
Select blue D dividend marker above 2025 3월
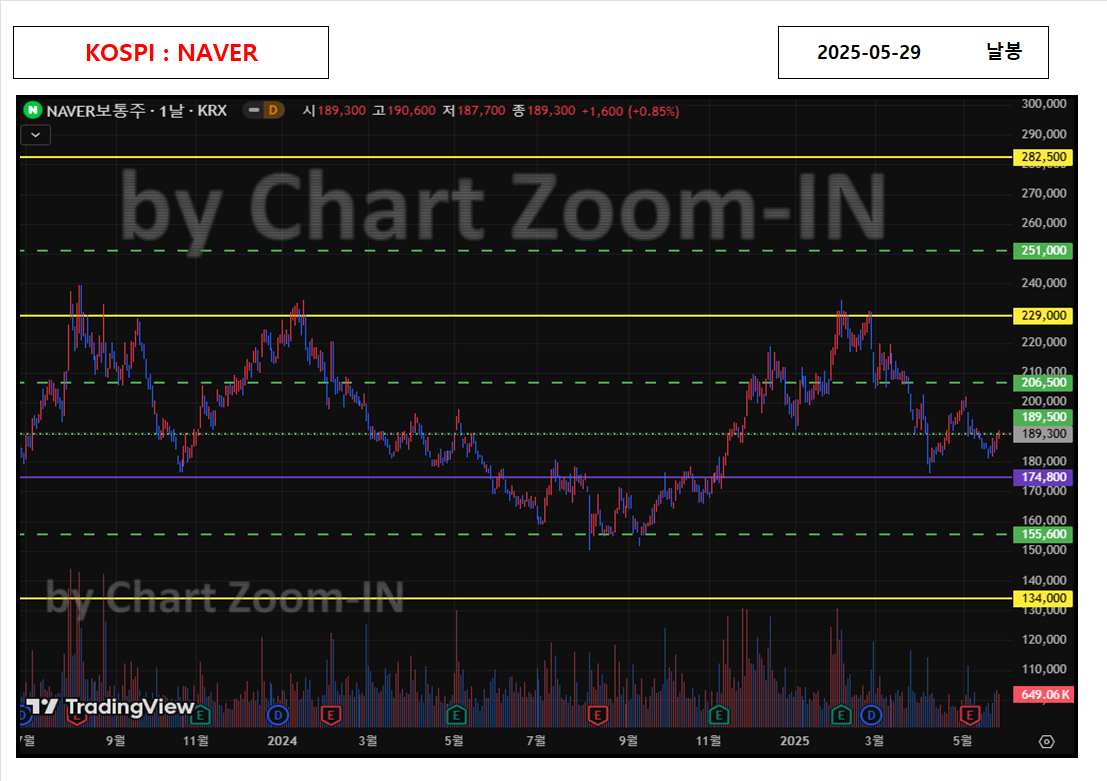[x=871, y=715]
